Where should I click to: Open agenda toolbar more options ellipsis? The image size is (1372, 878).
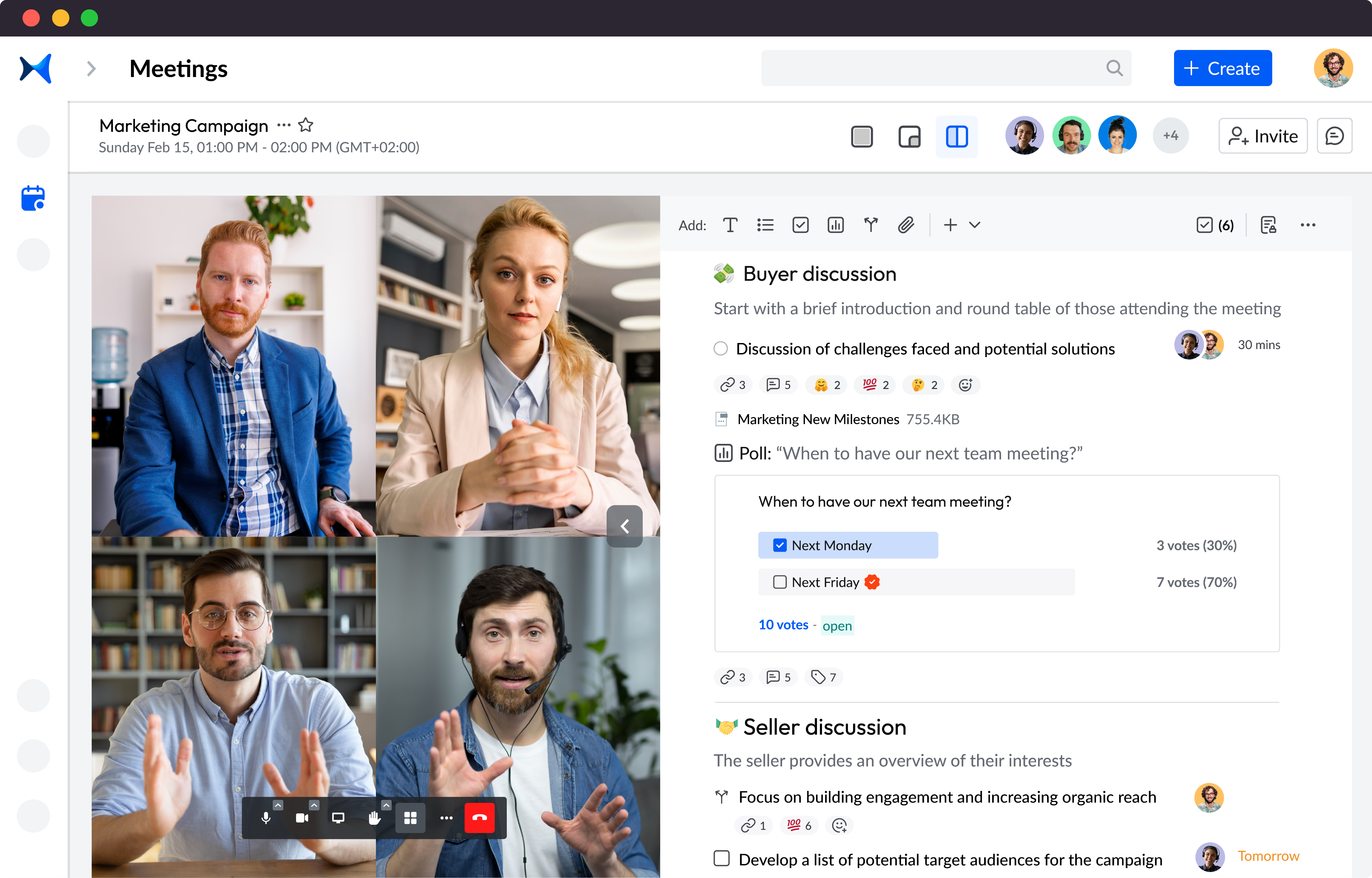point(1308,225)
